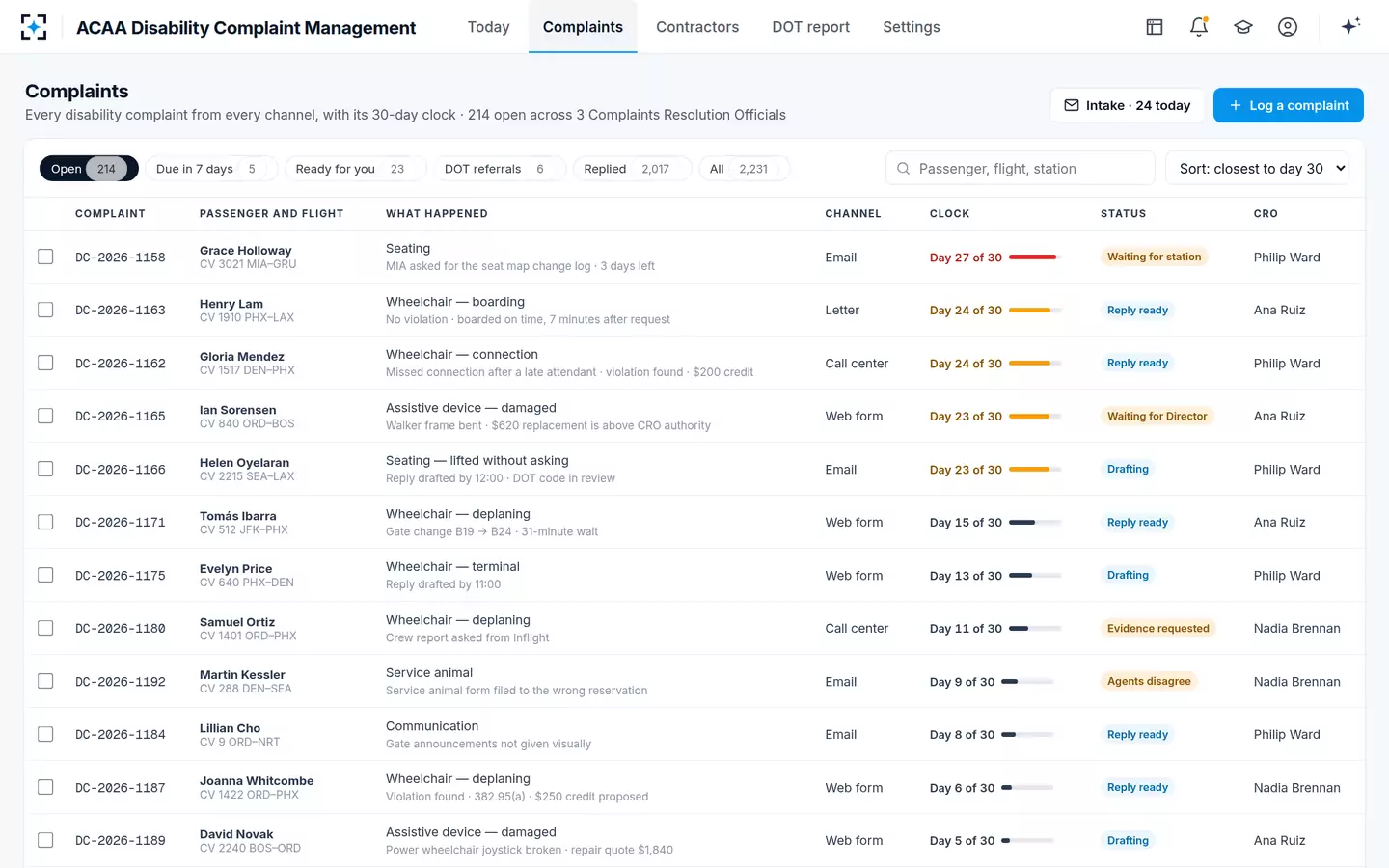Open passenger Joanna Whitcombe
This screenshot has height=868, width=1389.
257,781
